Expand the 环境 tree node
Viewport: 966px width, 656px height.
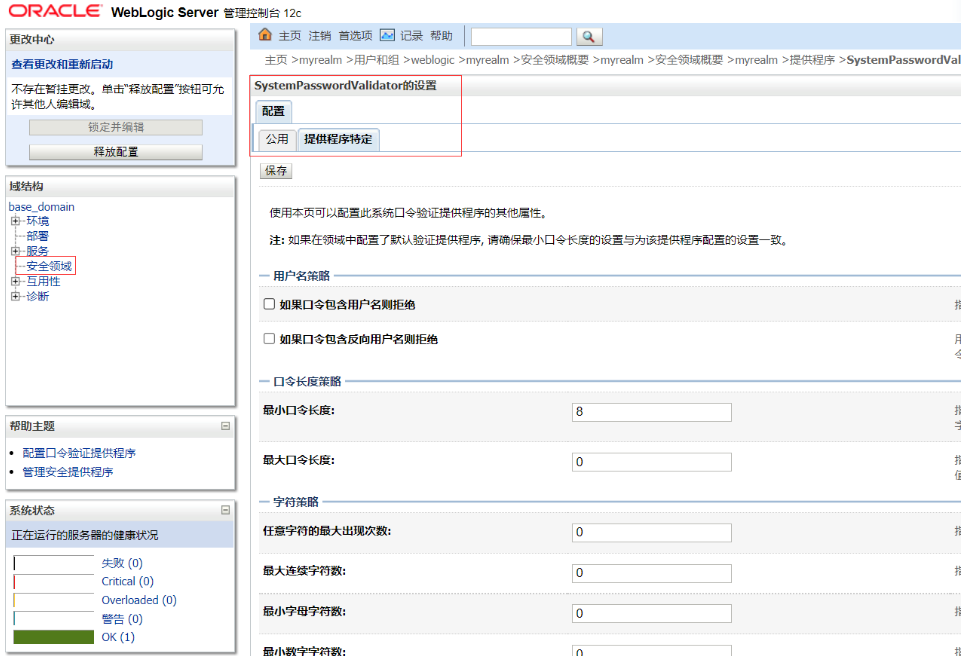point(15,221)
